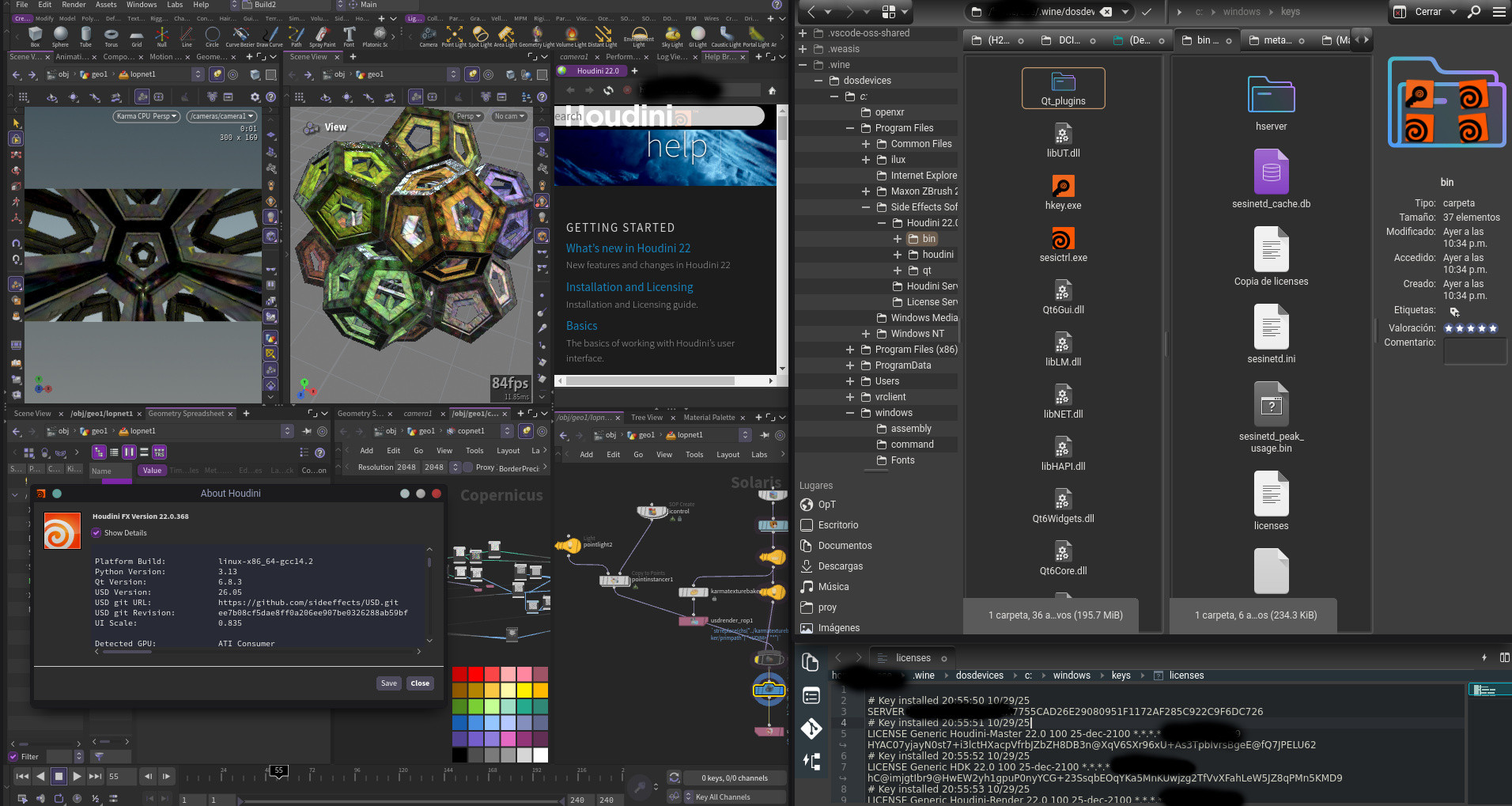This screenshot has height=806, width=1512.
Task: Pick the white color swatch
Action: (x=541, y=755)
